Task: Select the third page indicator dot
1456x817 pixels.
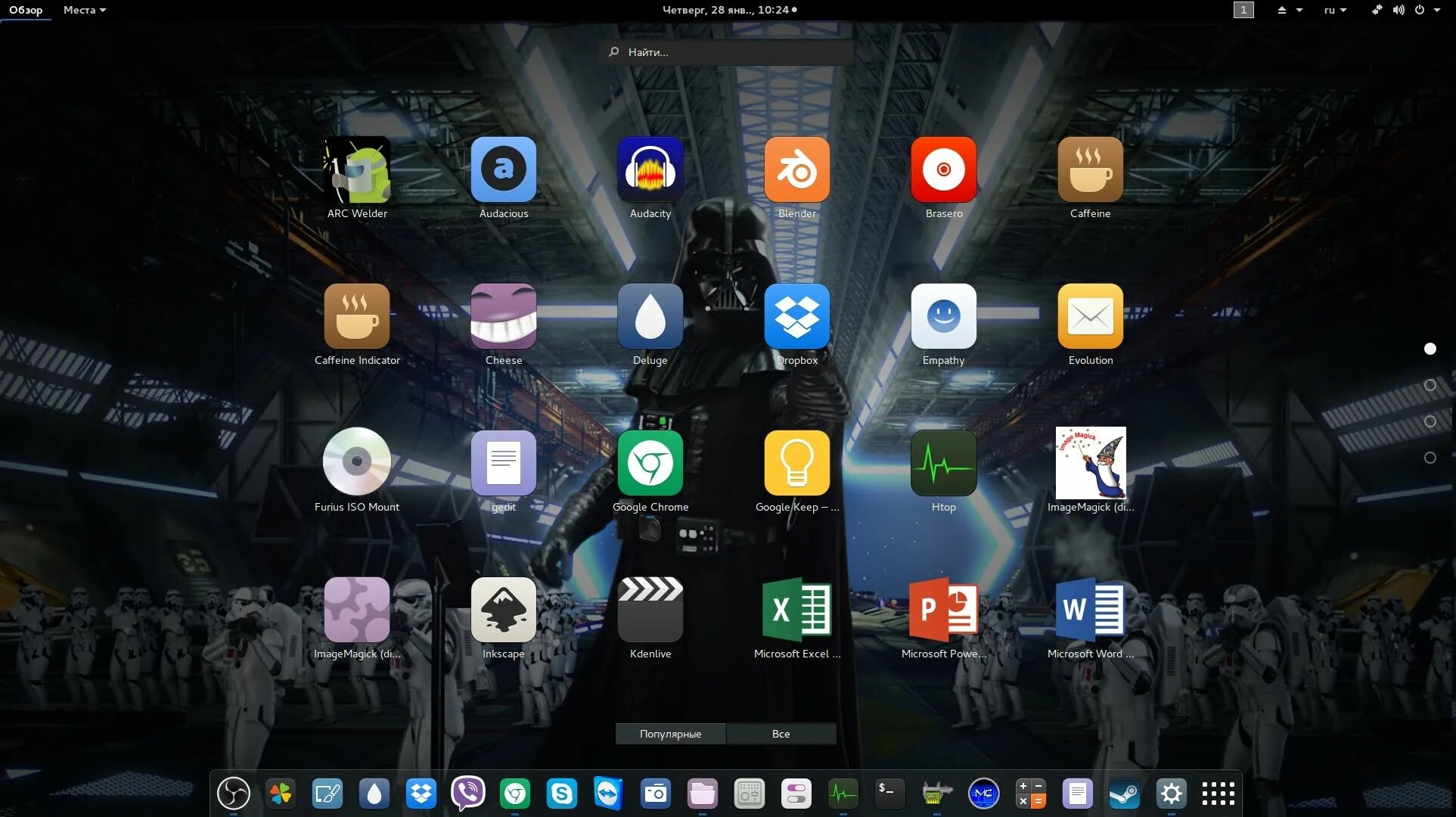Action: click(1430, 421)
